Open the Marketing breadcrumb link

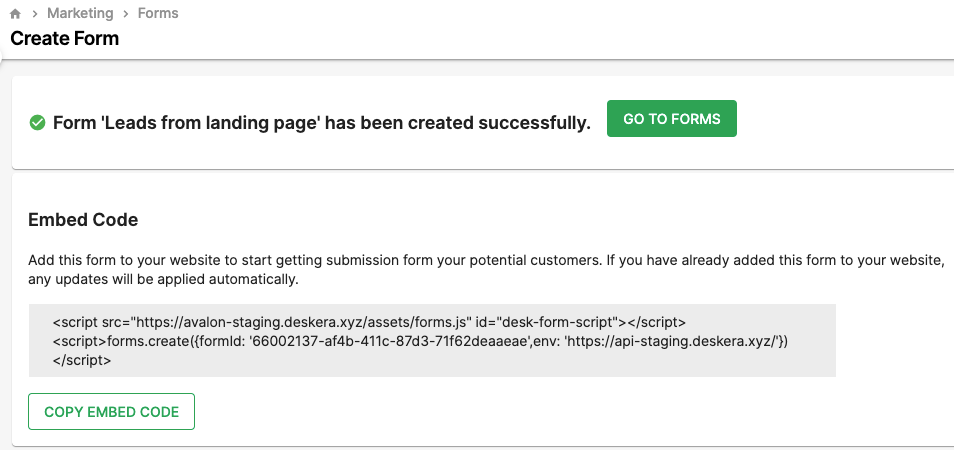tap(80, 13)
